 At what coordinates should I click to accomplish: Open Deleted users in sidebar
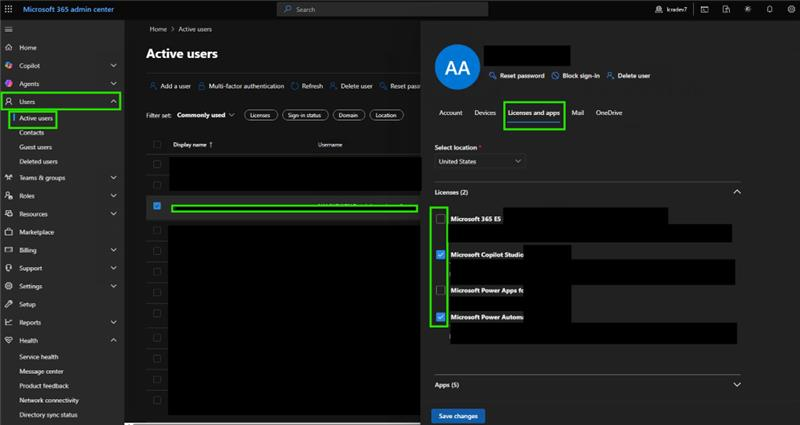coord(38,162)
